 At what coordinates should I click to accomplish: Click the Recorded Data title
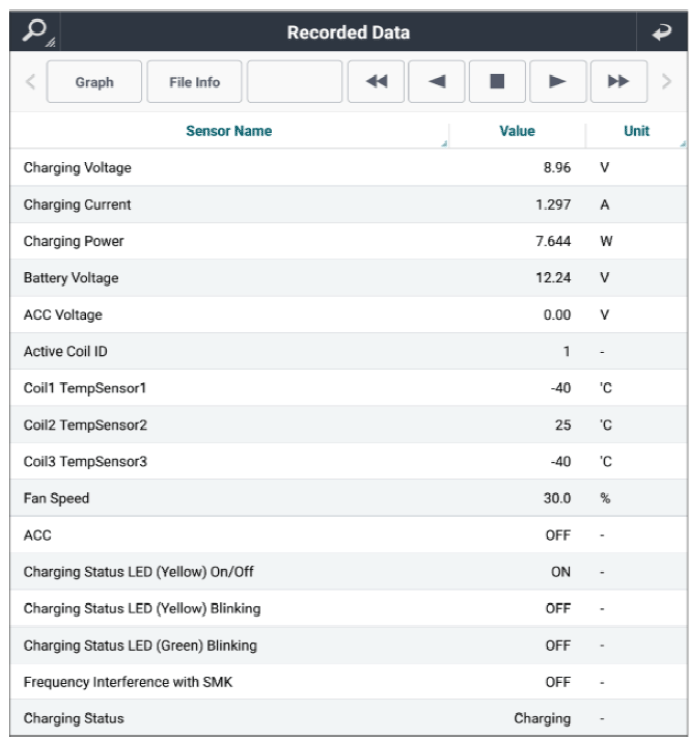pyautogui.click(x=348, y=32)
